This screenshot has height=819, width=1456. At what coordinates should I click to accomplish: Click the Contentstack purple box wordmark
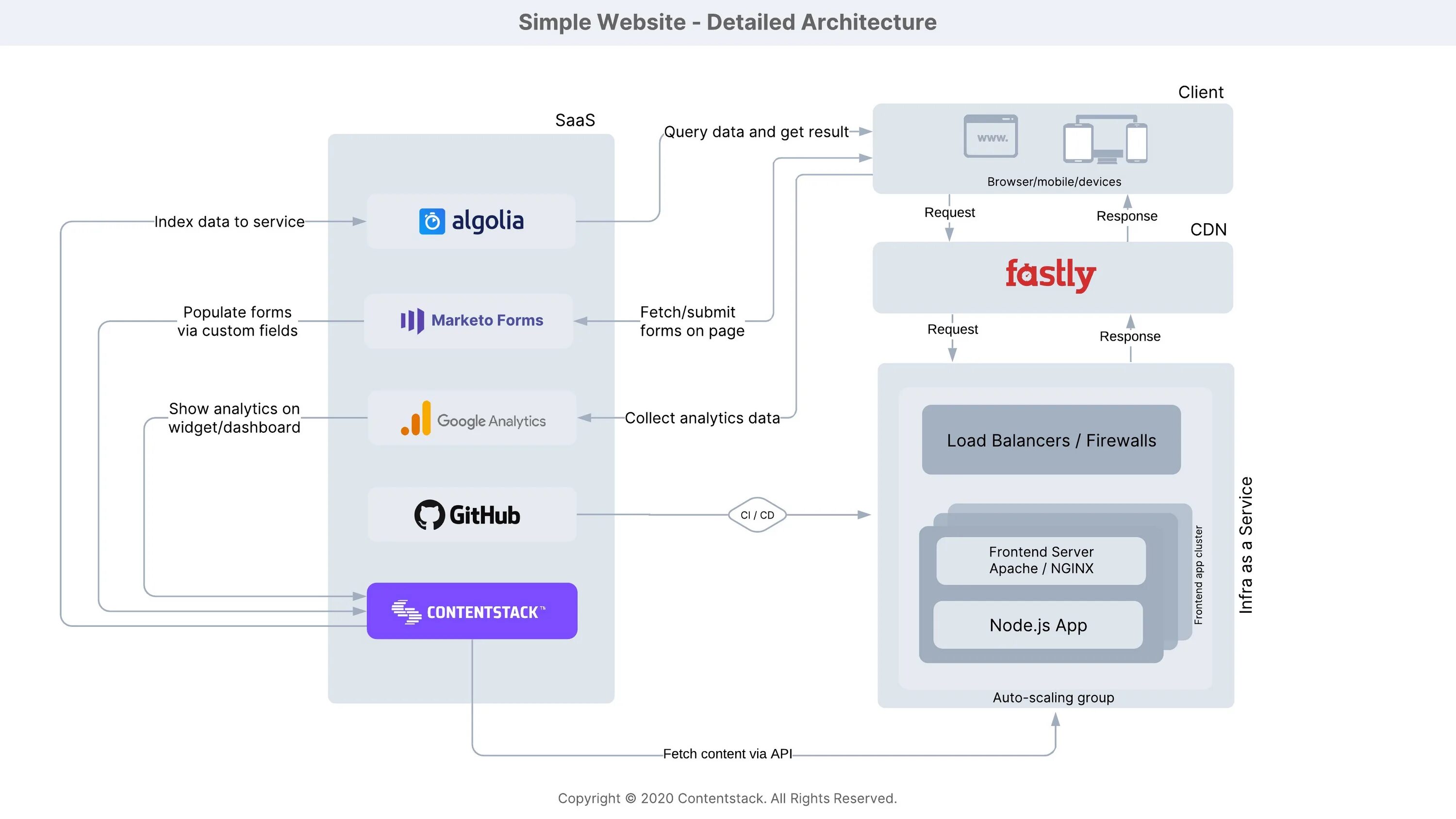(x=486, y=613)
